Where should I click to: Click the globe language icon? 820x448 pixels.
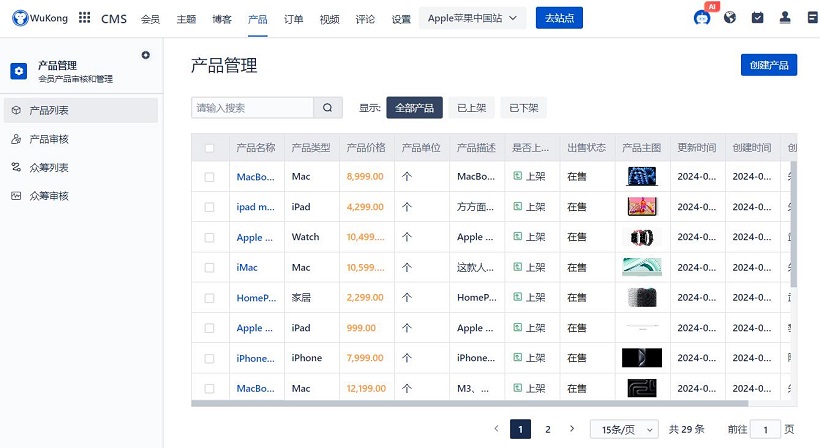coord(730,18)
